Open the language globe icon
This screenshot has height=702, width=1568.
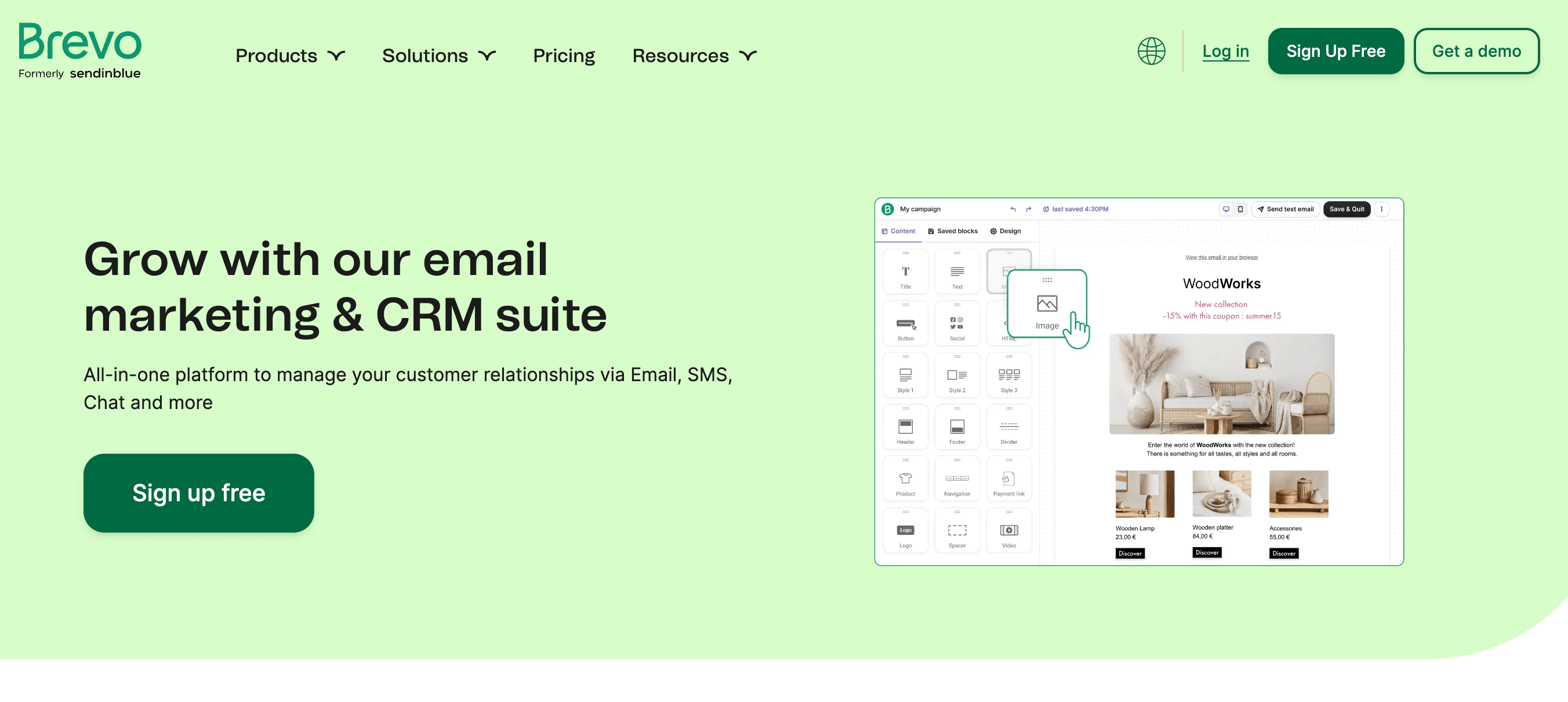tap(1151, 51)
